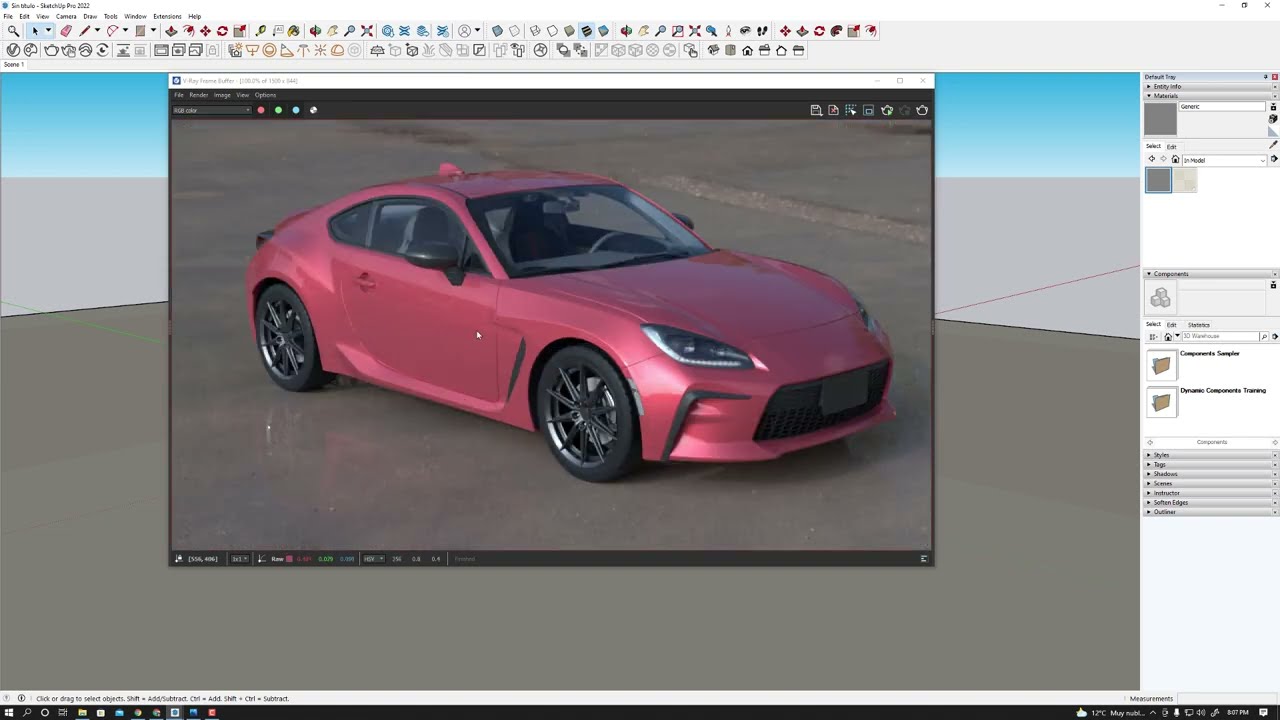Select the Orbit tool
This screenshot has height=720, width=1280.
point(315,31)
